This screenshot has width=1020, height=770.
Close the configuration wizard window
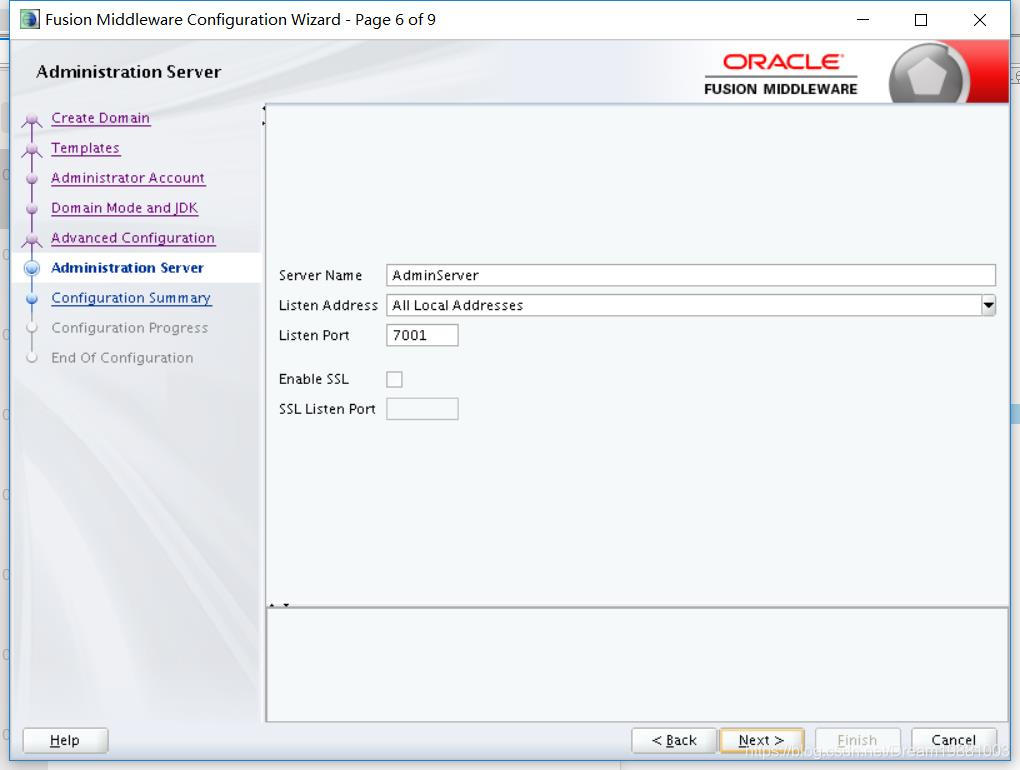tap(980, 20)
